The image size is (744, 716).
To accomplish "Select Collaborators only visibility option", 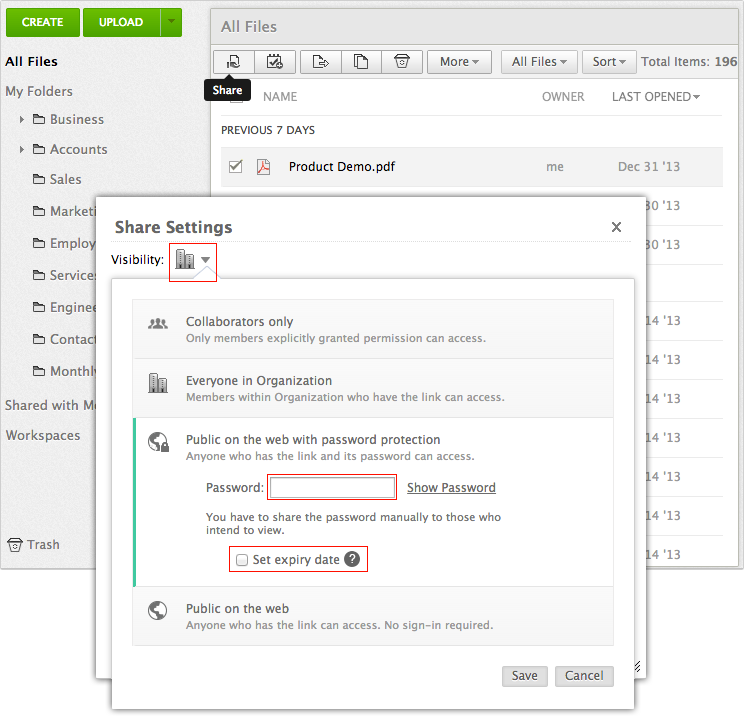I will coord(373,329).
